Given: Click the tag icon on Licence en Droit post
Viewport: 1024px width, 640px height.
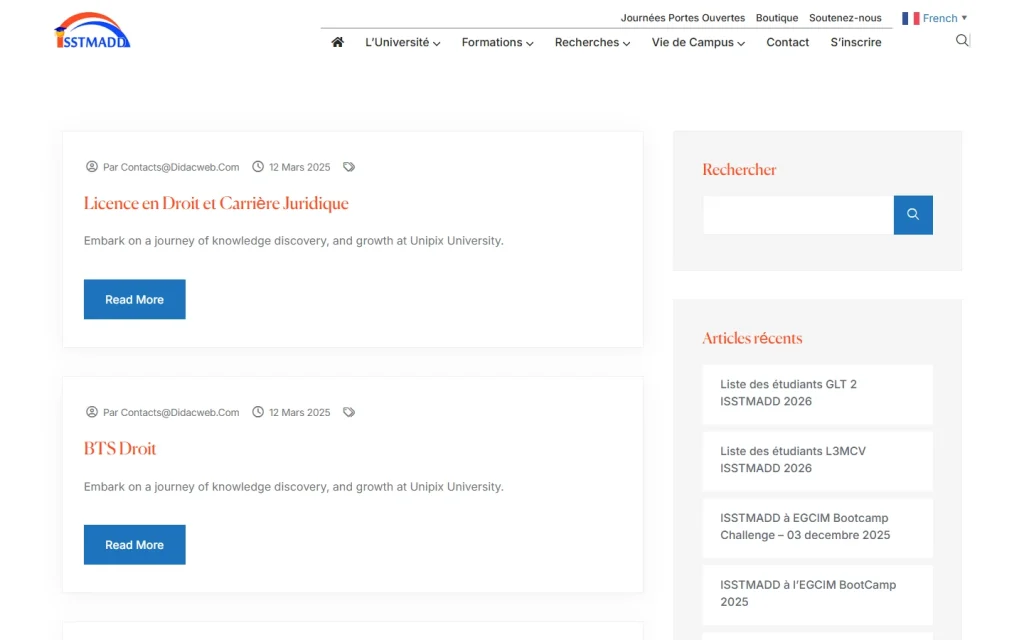Looking at the screenshot, I should [x=349, y=167].
